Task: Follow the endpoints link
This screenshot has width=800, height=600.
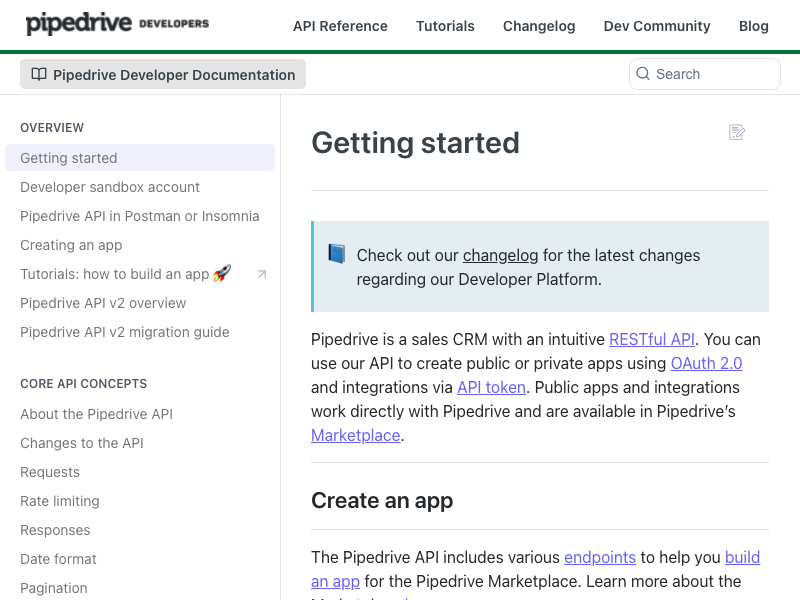Action: coord(600,557)
